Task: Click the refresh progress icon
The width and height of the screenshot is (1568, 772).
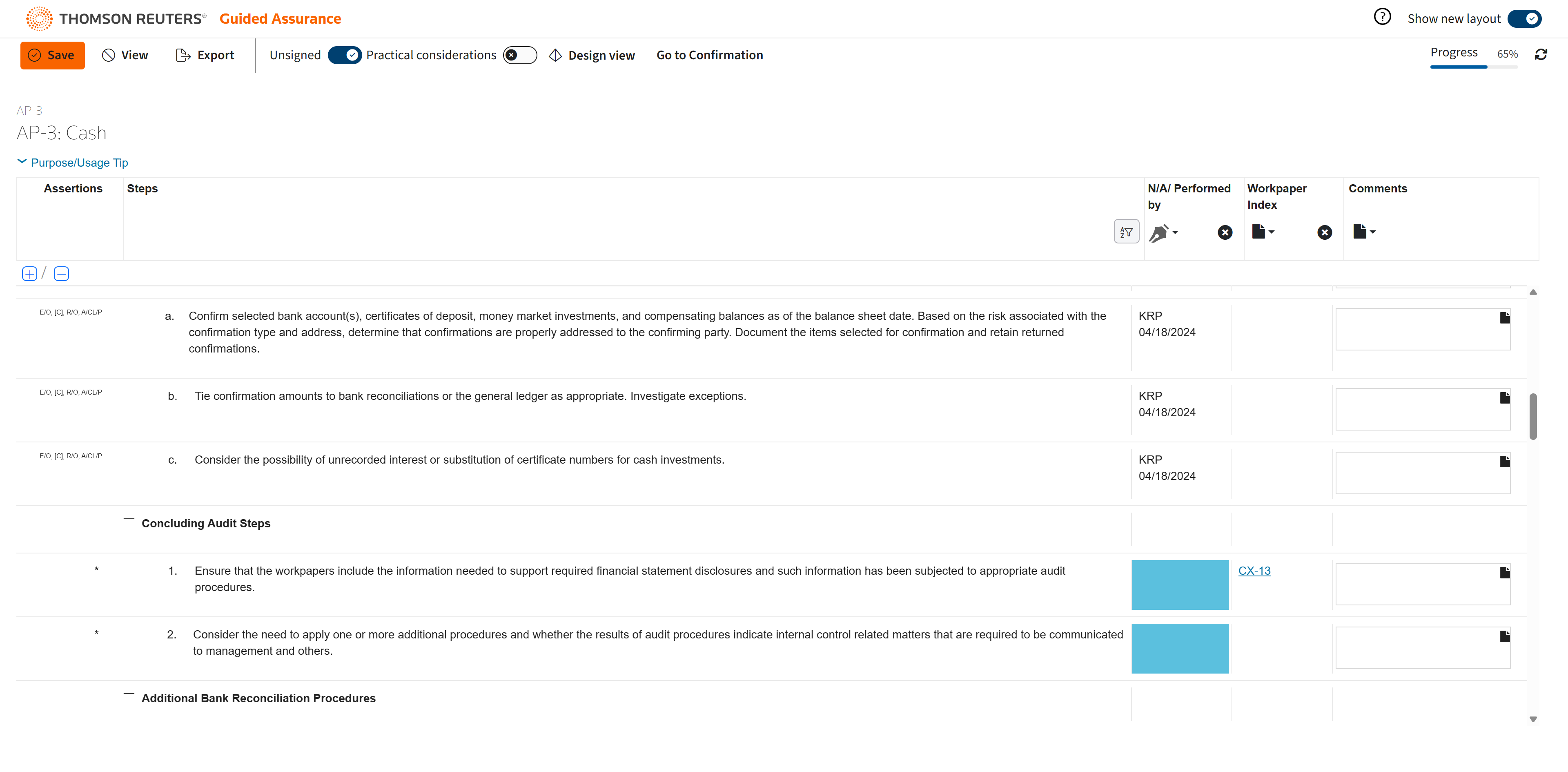Action: 1541,55
